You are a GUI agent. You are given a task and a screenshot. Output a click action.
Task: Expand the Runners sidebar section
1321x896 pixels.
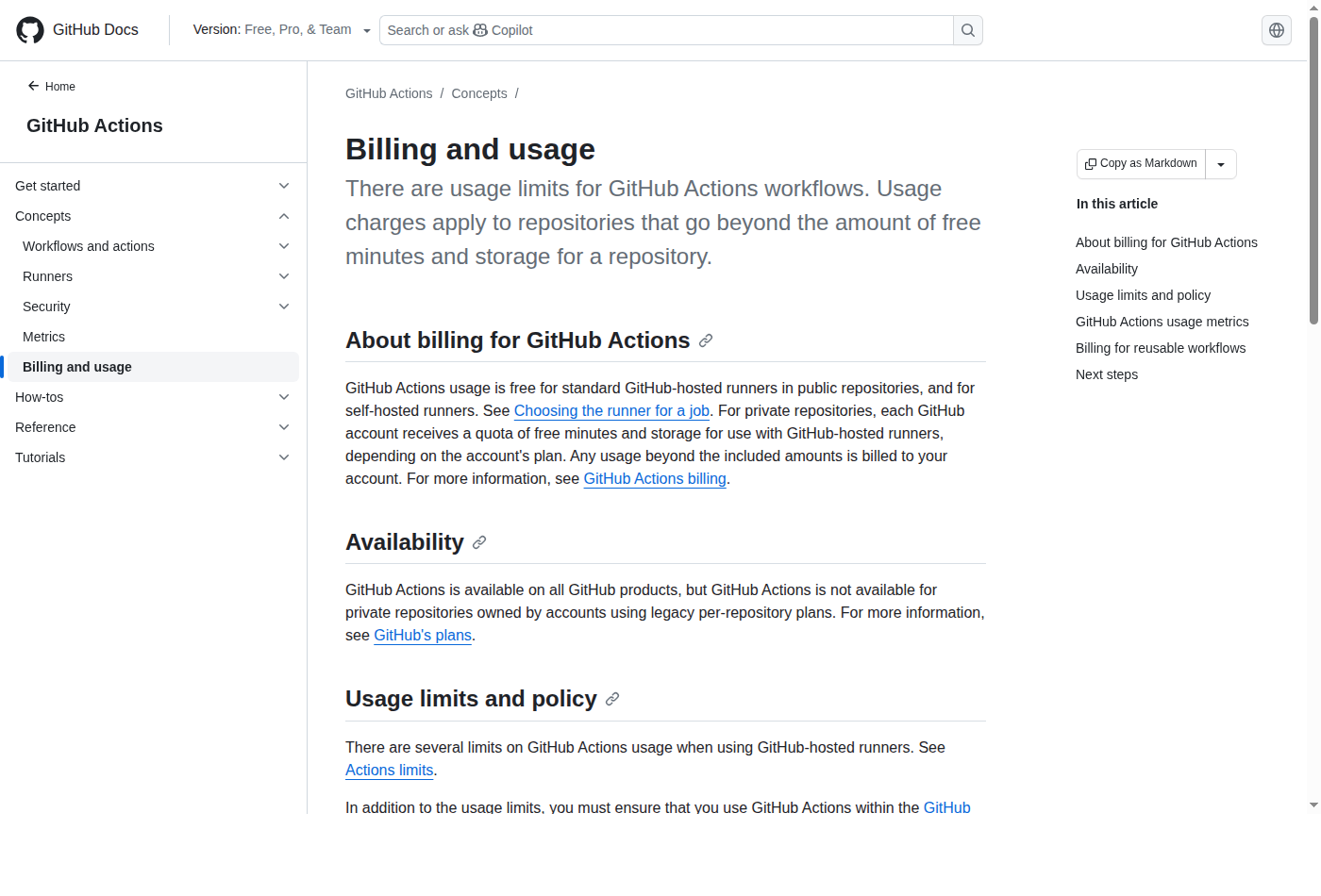283,276
